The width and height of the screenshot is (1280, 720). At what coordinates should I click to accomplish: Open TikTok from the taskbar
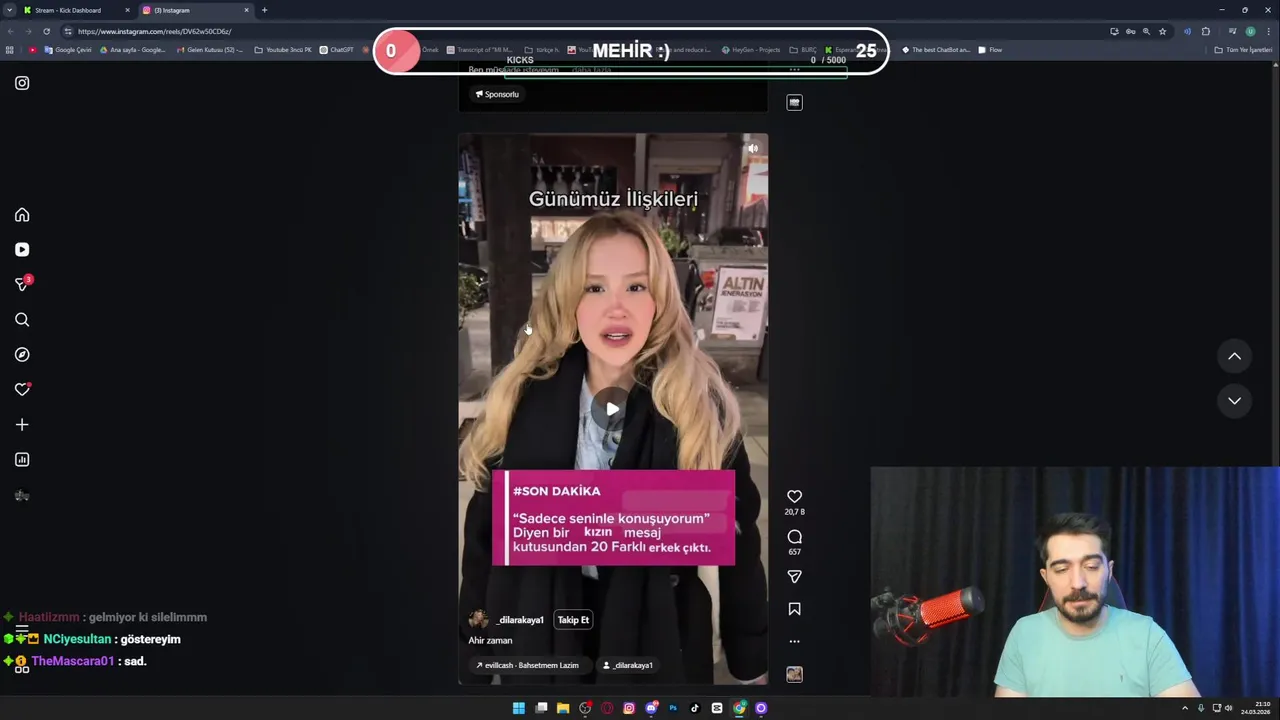[695, 708]
